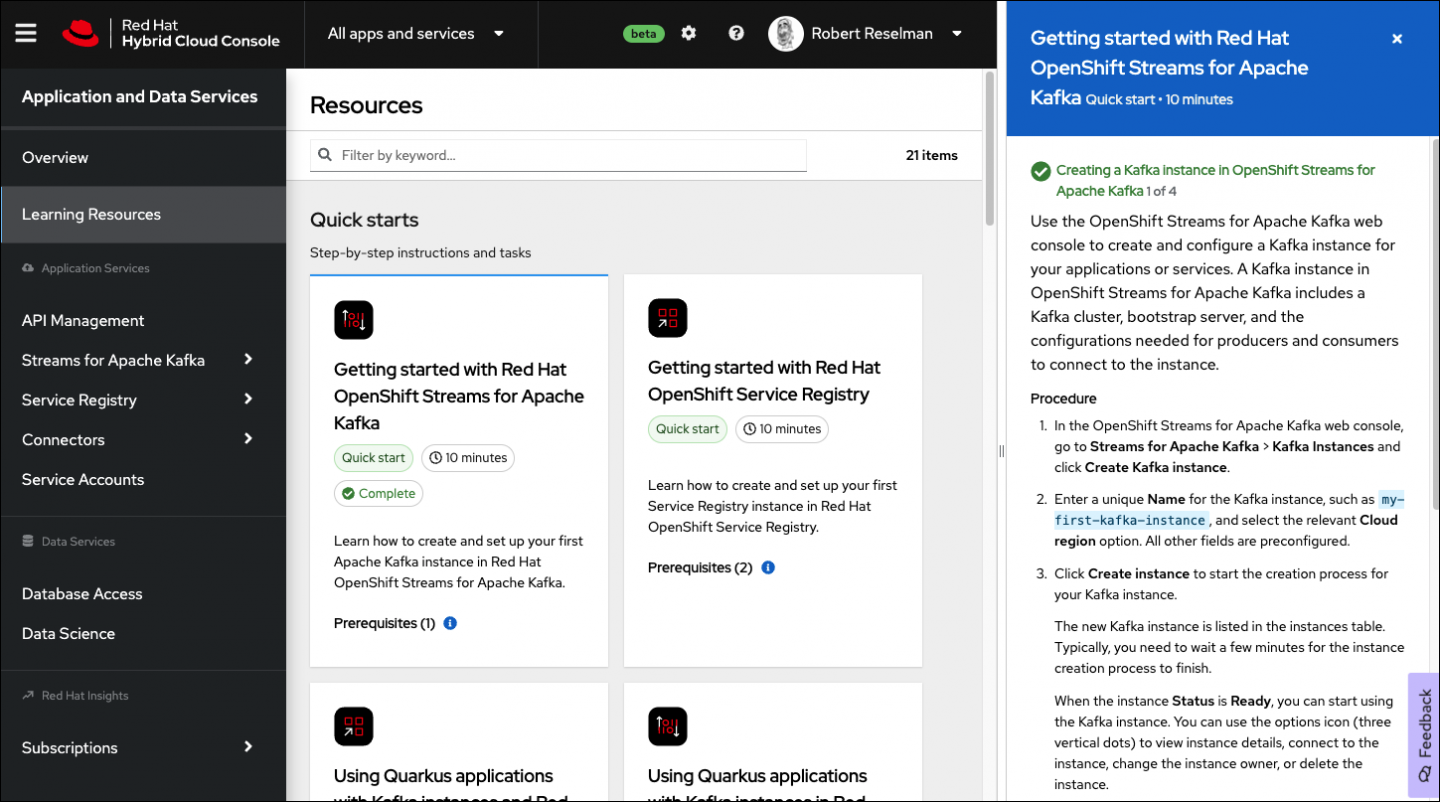The image size is (1440, 802).
Task: Open the hamburger navigation menu
Action: pyautogui.click(x=26, y=33)
